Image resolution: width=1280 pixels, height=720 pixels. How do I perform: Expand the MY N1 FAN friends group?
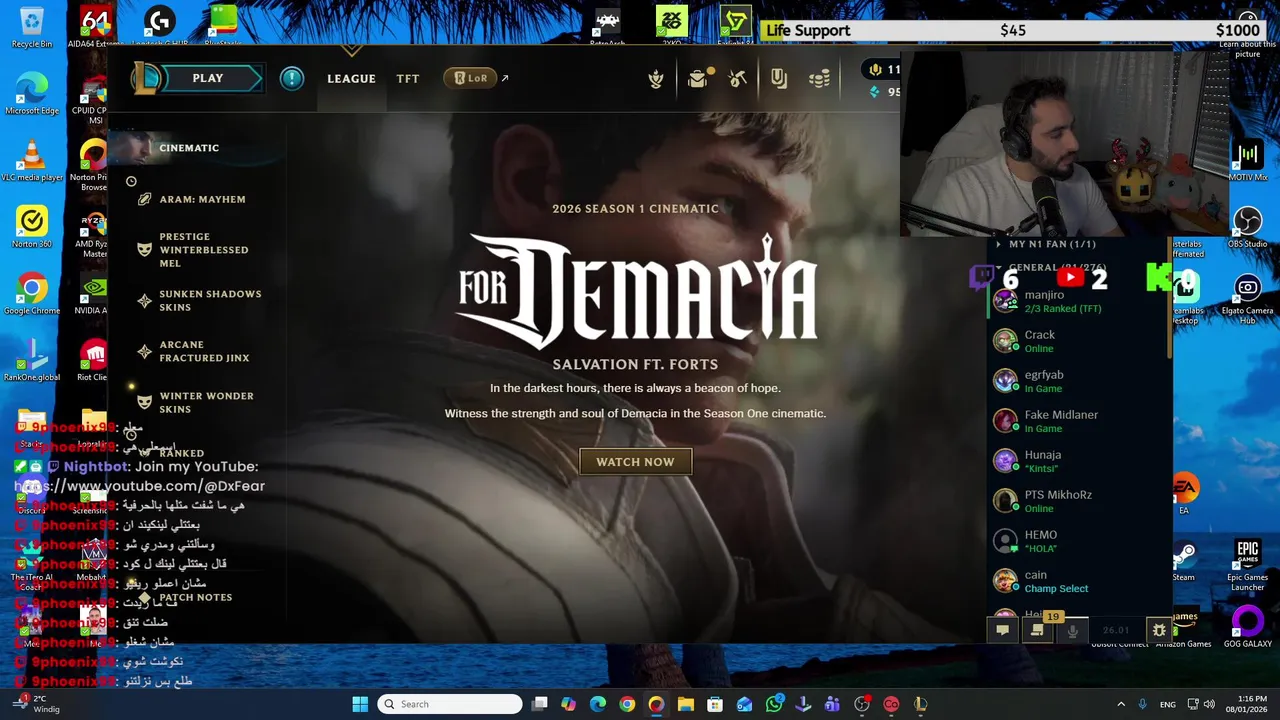(x=1052, y=244)
